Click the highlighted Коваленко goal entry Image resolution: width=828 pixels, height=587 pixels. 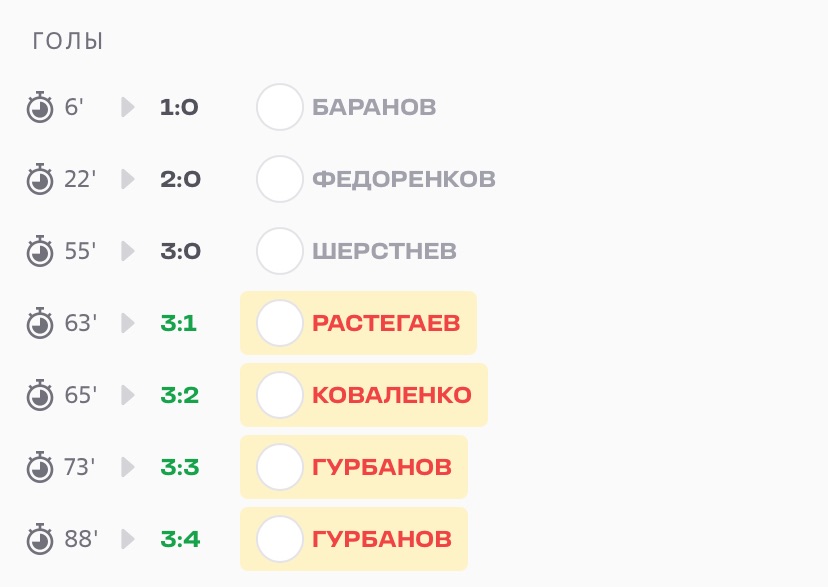pos(364,395)
